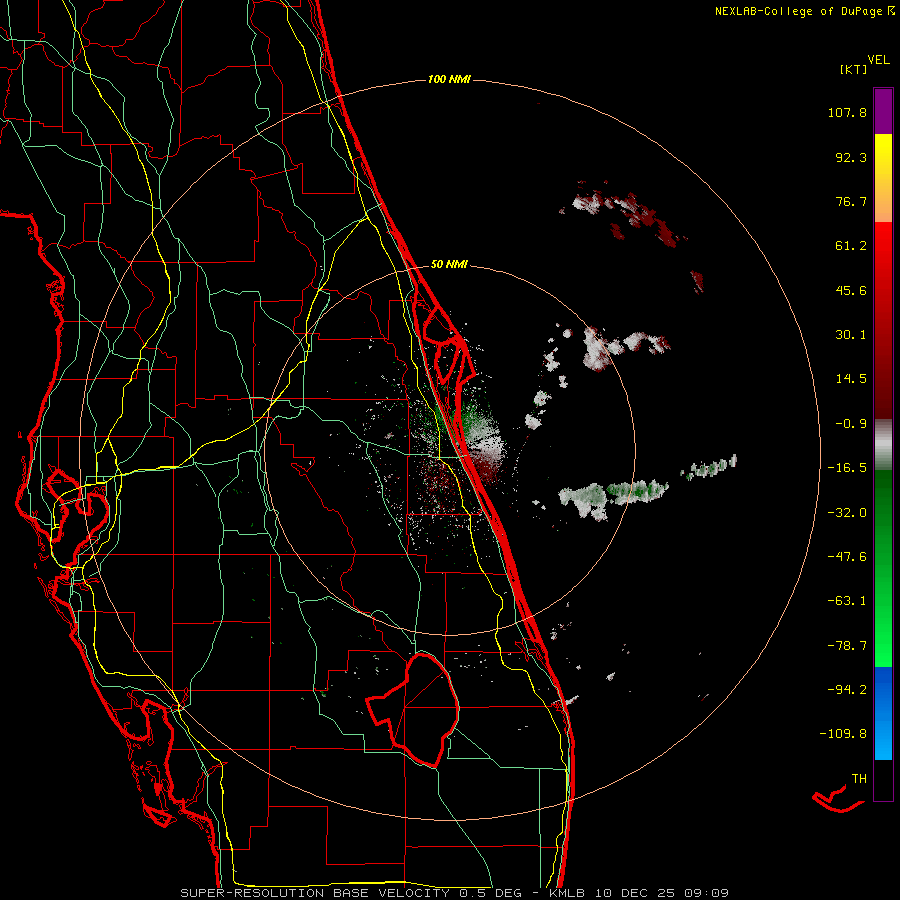Image resolution: width=900 pixels, height=900 pixels.
Task: Select the -109.8 scale value
Action: pyautogui.click(x=843, y=734)
